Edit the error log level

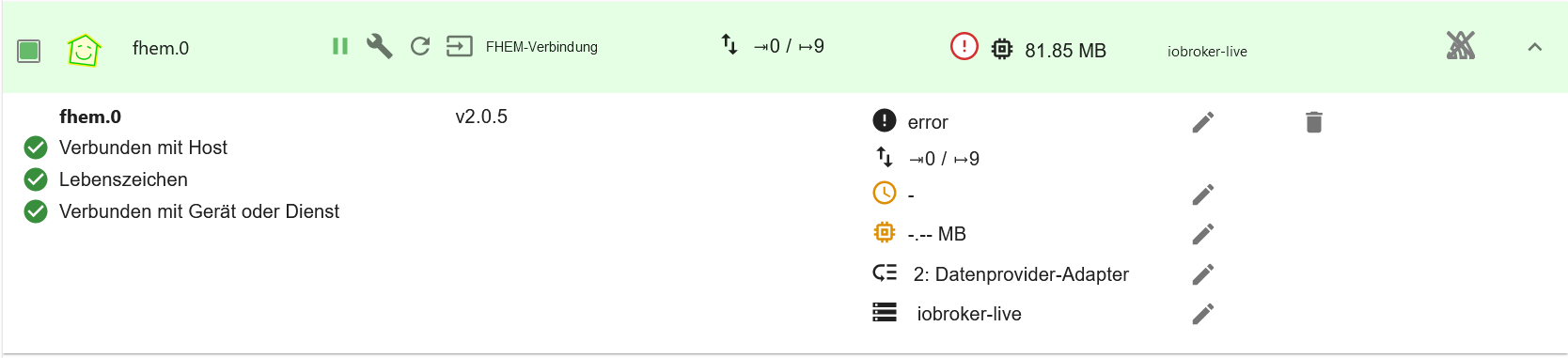click(1203, 122)
